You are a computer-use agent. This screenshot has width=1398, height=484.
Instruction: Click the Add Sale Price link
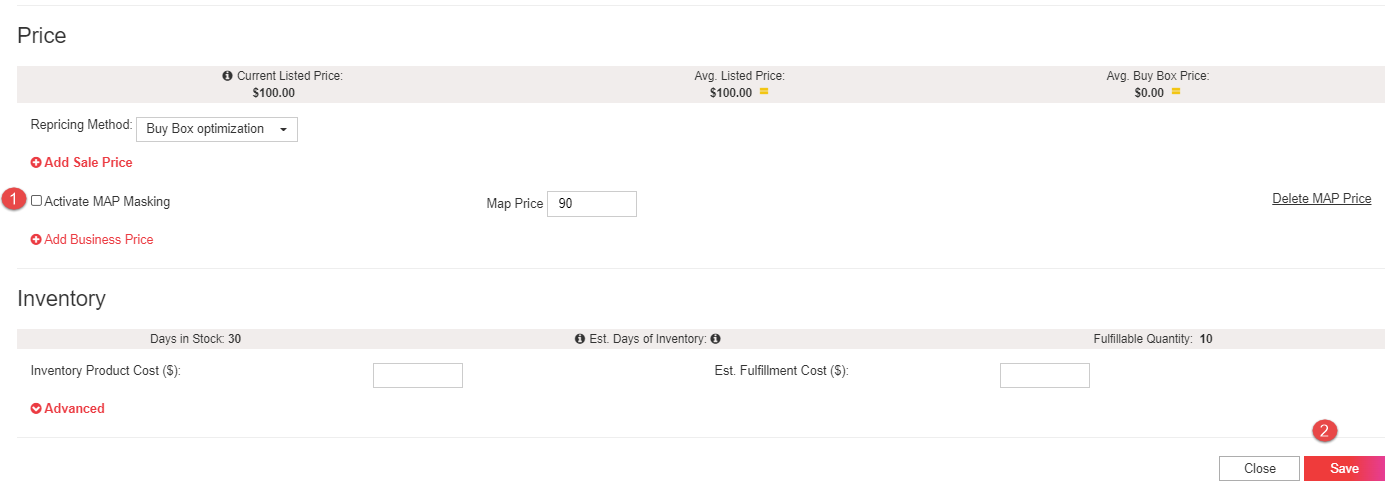[x=82, y=162]
